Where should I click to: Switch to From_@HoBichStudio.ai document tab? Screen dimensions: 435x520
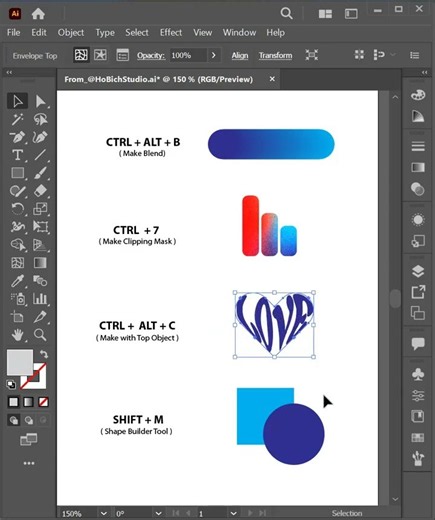tap(159, 79)
